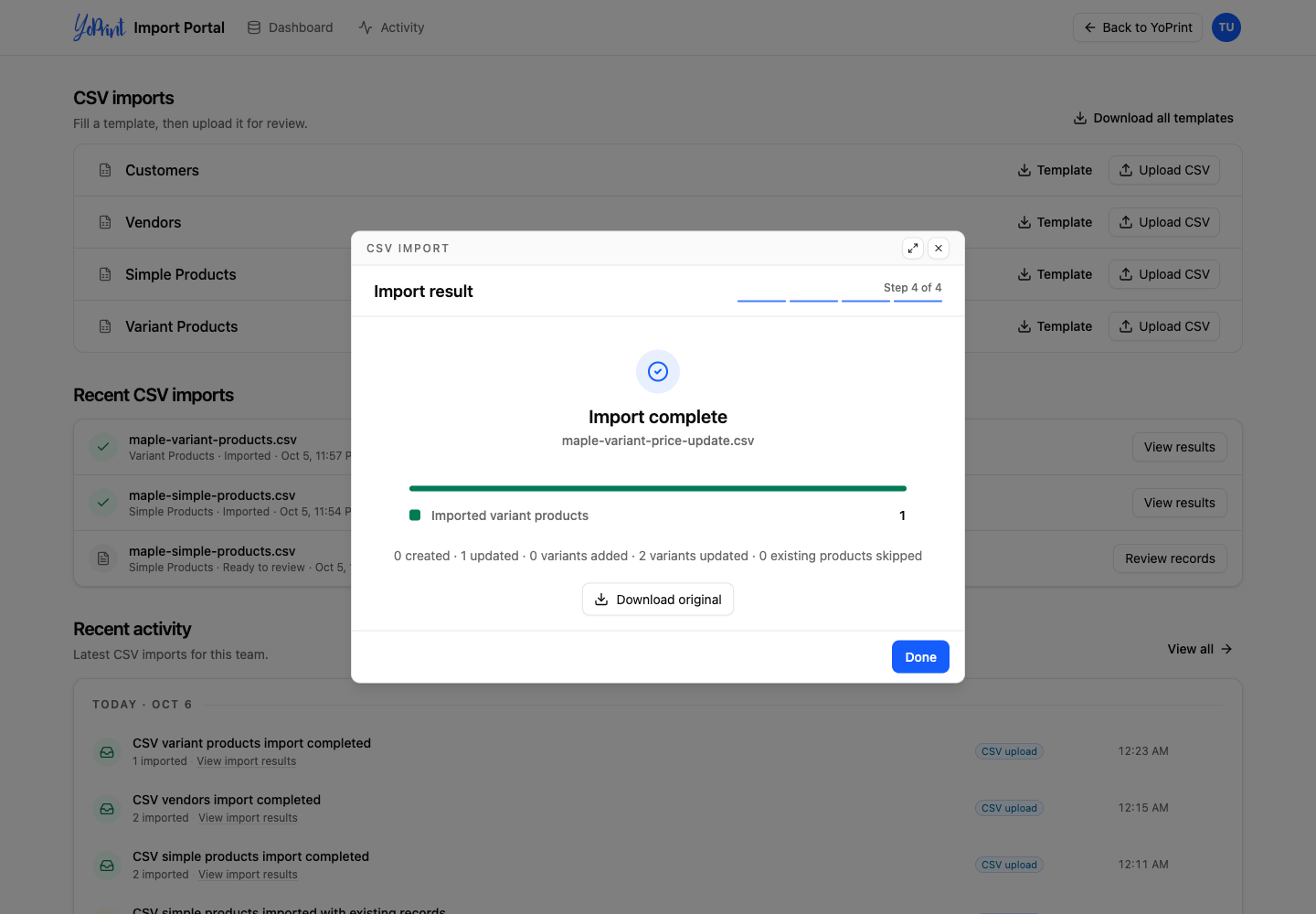1316x914 pixels.
Task: Download the original CSV file
Action: 658,600
